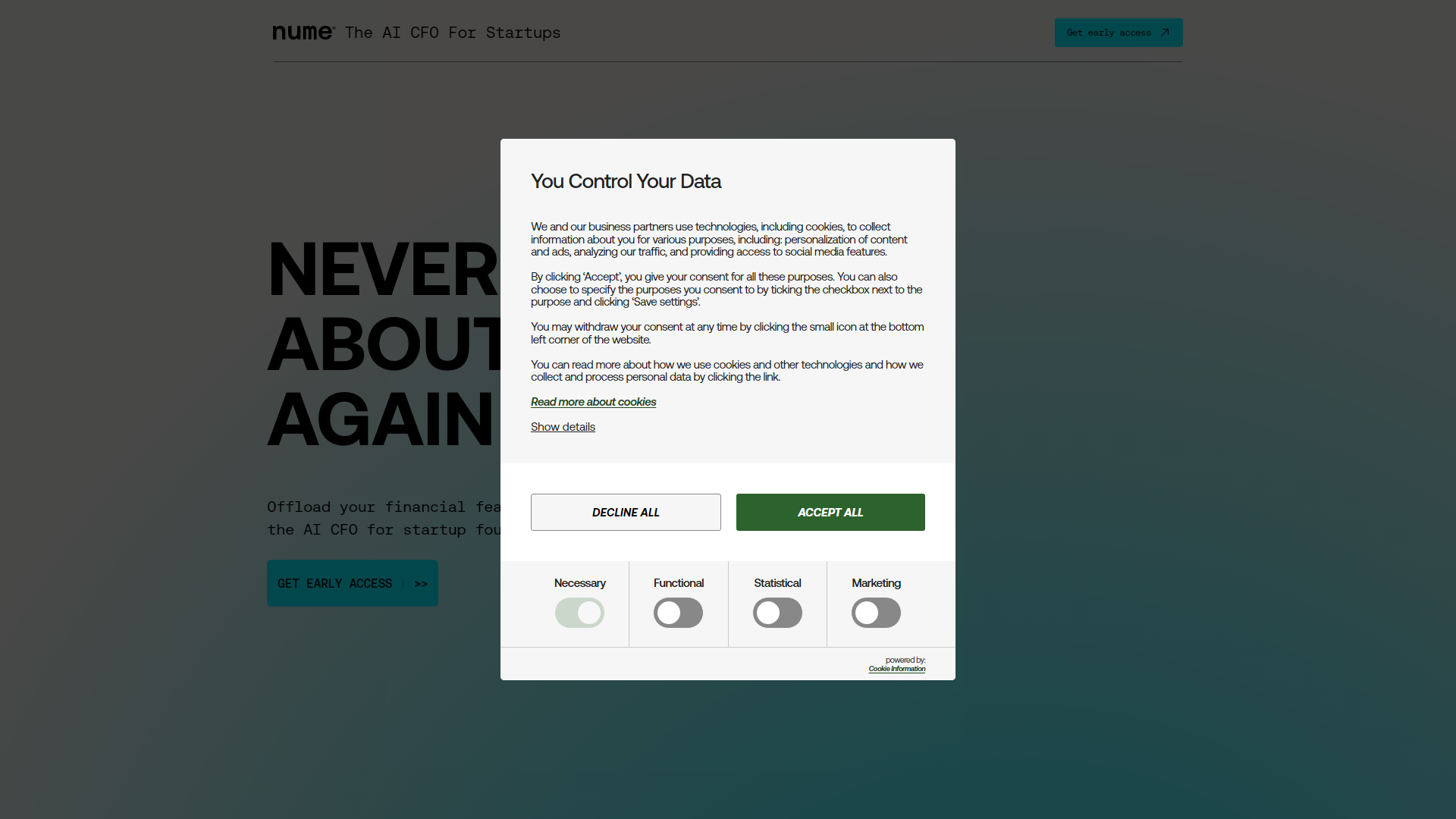Click the Statistical cookie slider toggle area

777,612
